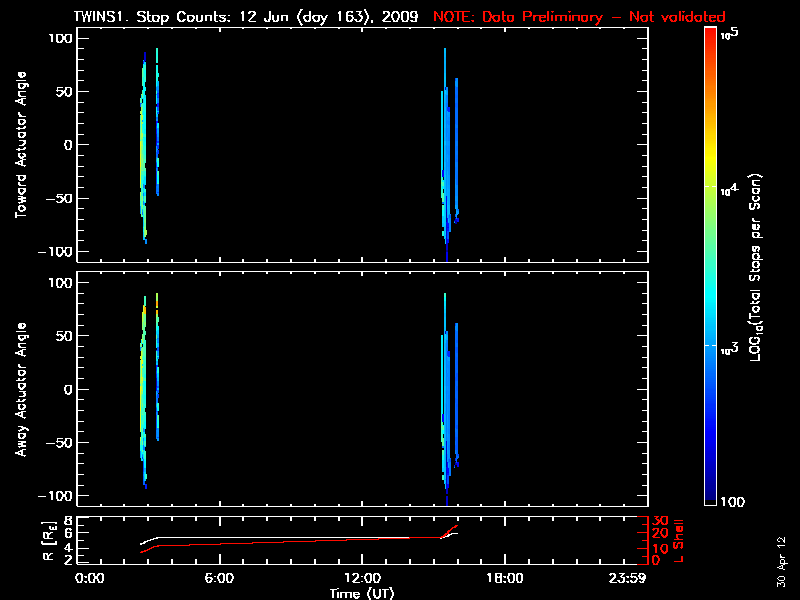Click the early-morning data streak in Toward panel
This screenshot has height=600, width=800.
pos(144,150)
